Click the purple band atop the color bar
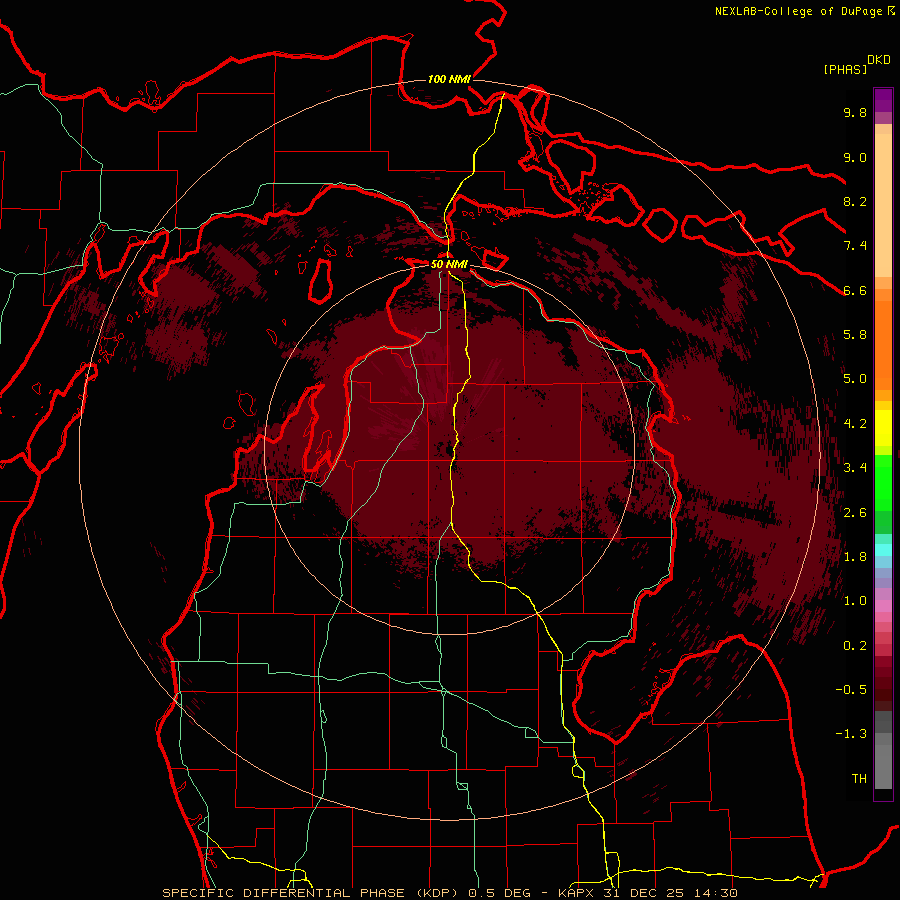 pos(883,100)
